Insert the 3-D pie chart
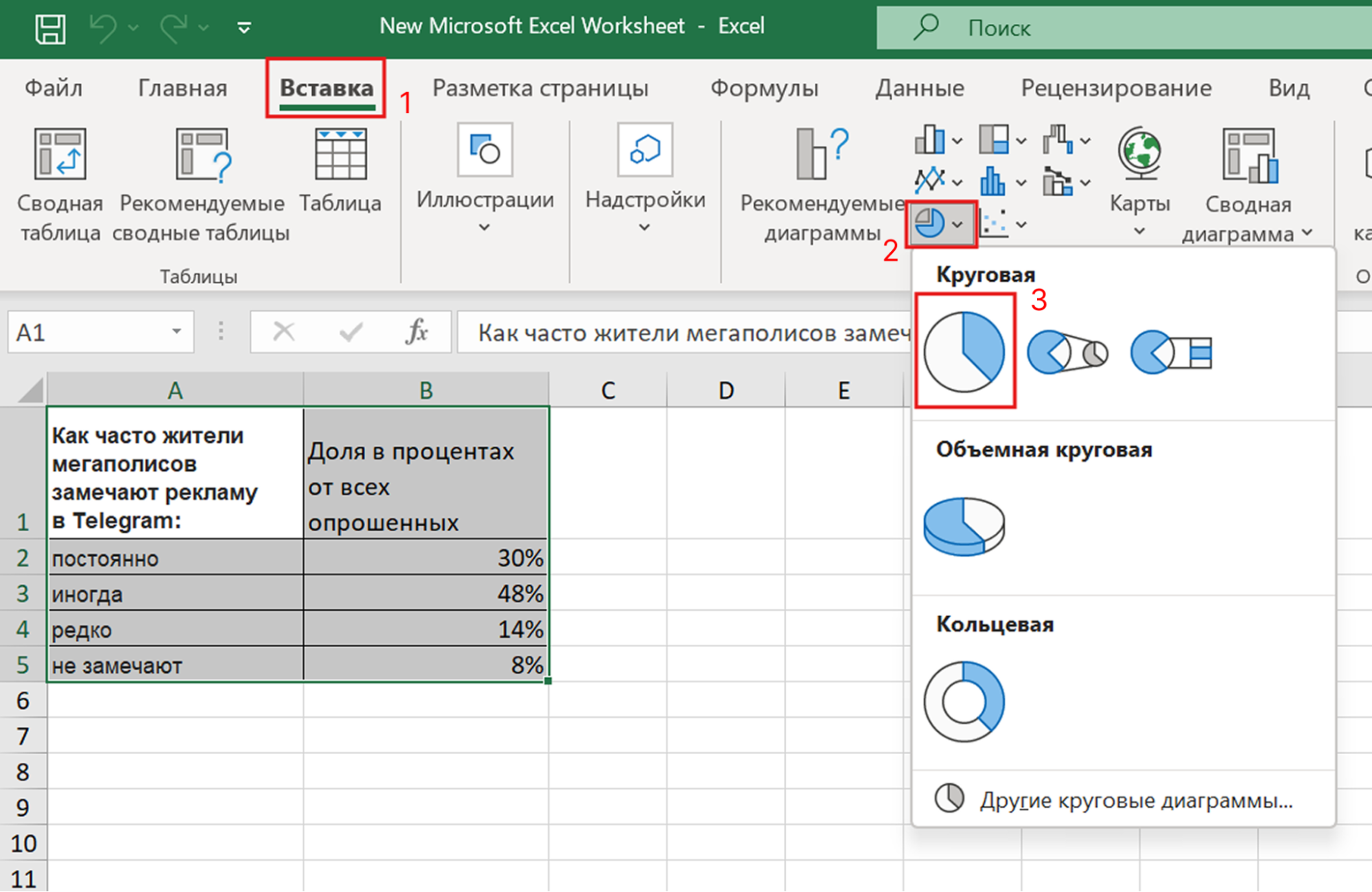The height and width of the screenshot is (892, 1372). coord(964,526)
